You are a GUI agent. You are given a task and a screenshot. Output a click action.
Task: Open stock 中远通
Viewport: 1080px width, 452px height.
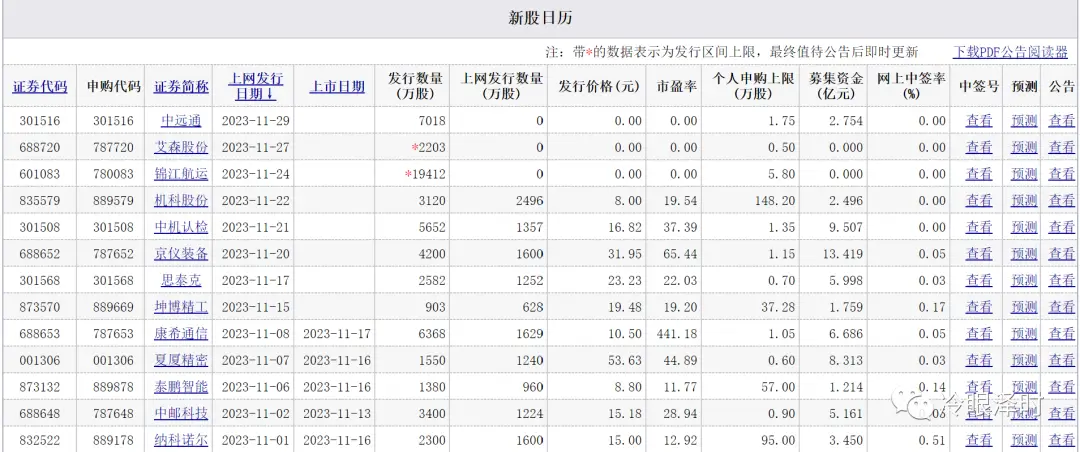point(181,121)
